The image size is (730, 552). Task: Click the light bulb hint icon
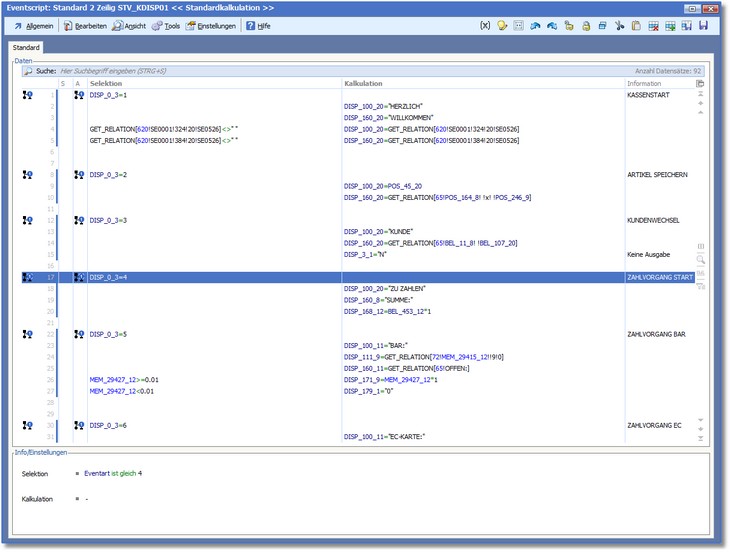coord(502,26)
